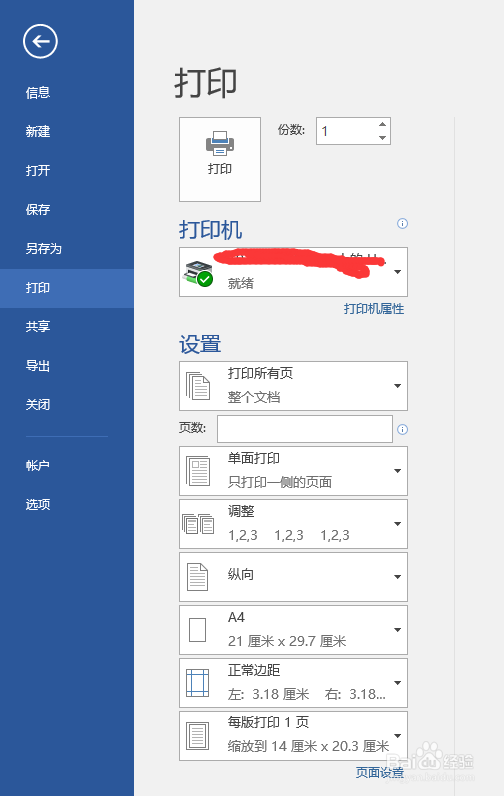This screenshot has width=504, height=796.
Task: Click the 21 厘米 x 29.7 厘米 text
Action: [x=287, y=641]
